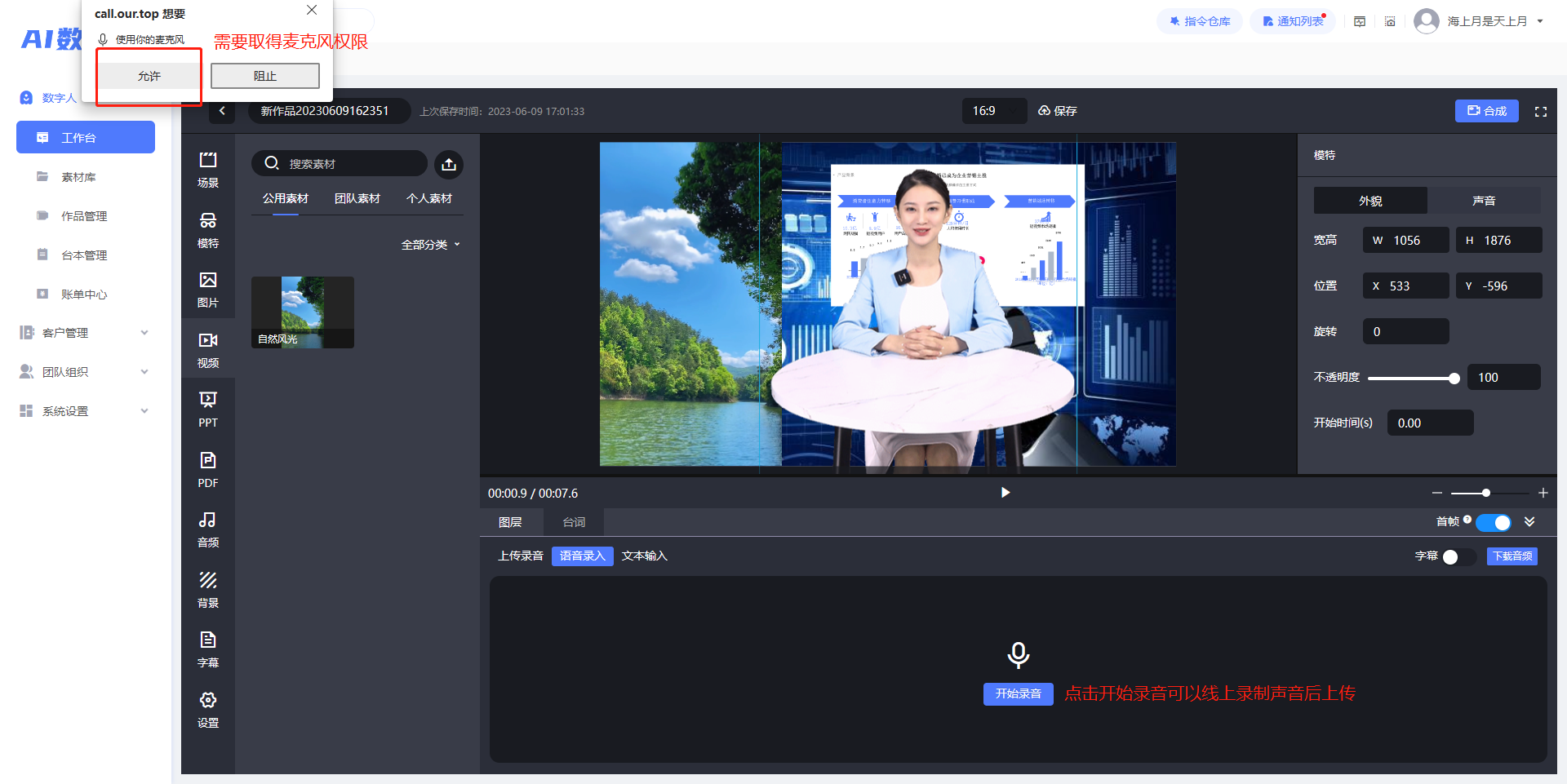Switch to the 台词 tab
Viewport: 1567px width, 784px height.
[574, 522]
